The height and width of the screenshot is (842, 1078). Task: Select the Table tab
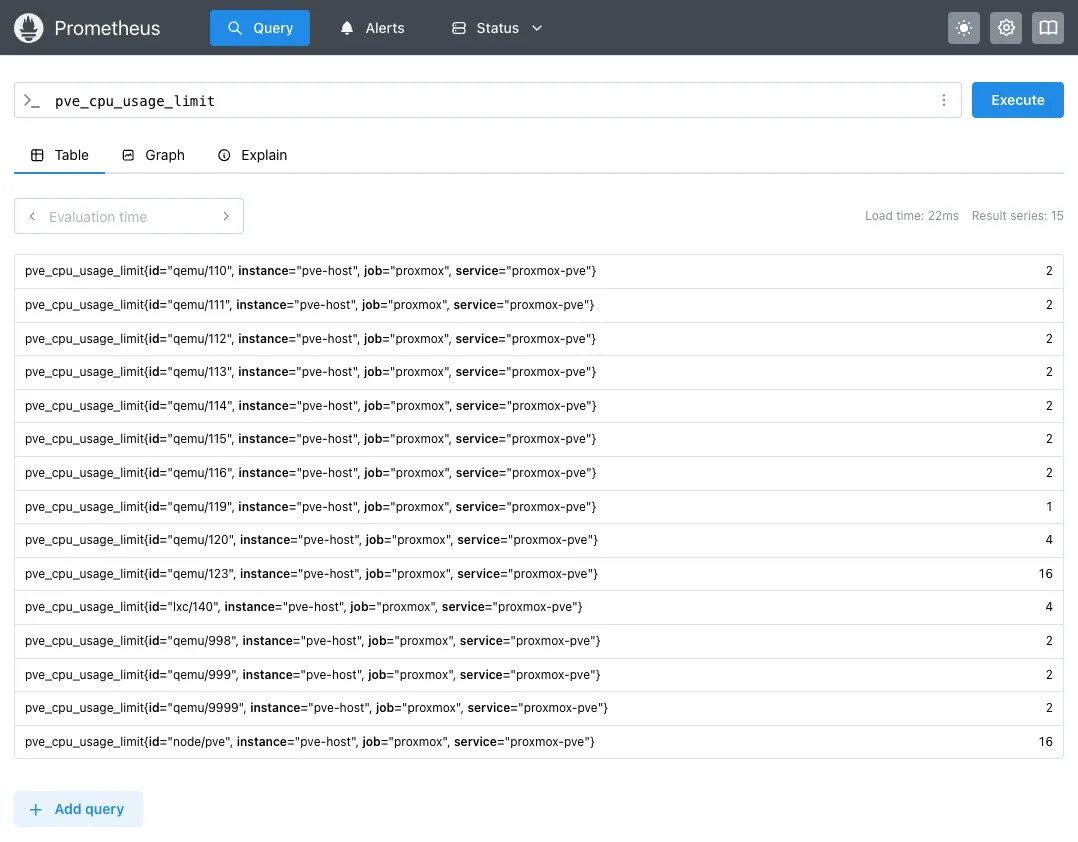60,155
